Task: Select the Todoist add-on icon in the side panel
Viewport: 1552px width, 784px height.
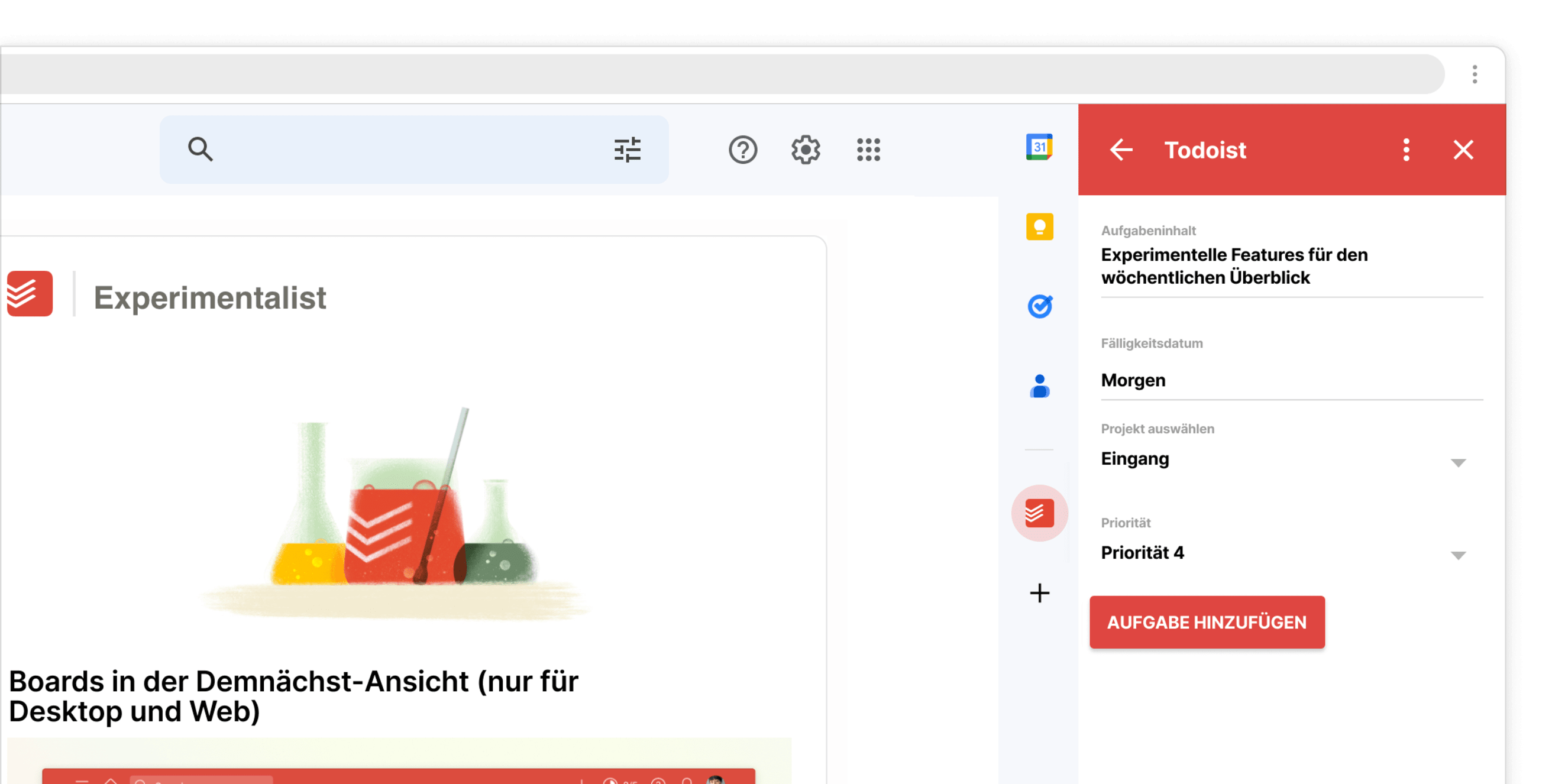Action: 1039,513
